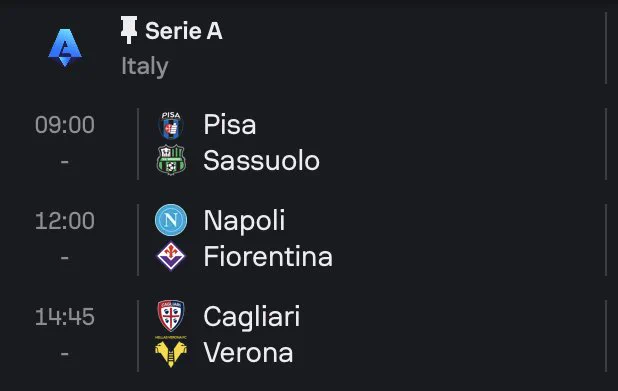The image size is (618, 391).
Task: Click the Napoli club badge
Action: (x=171, y=220)
